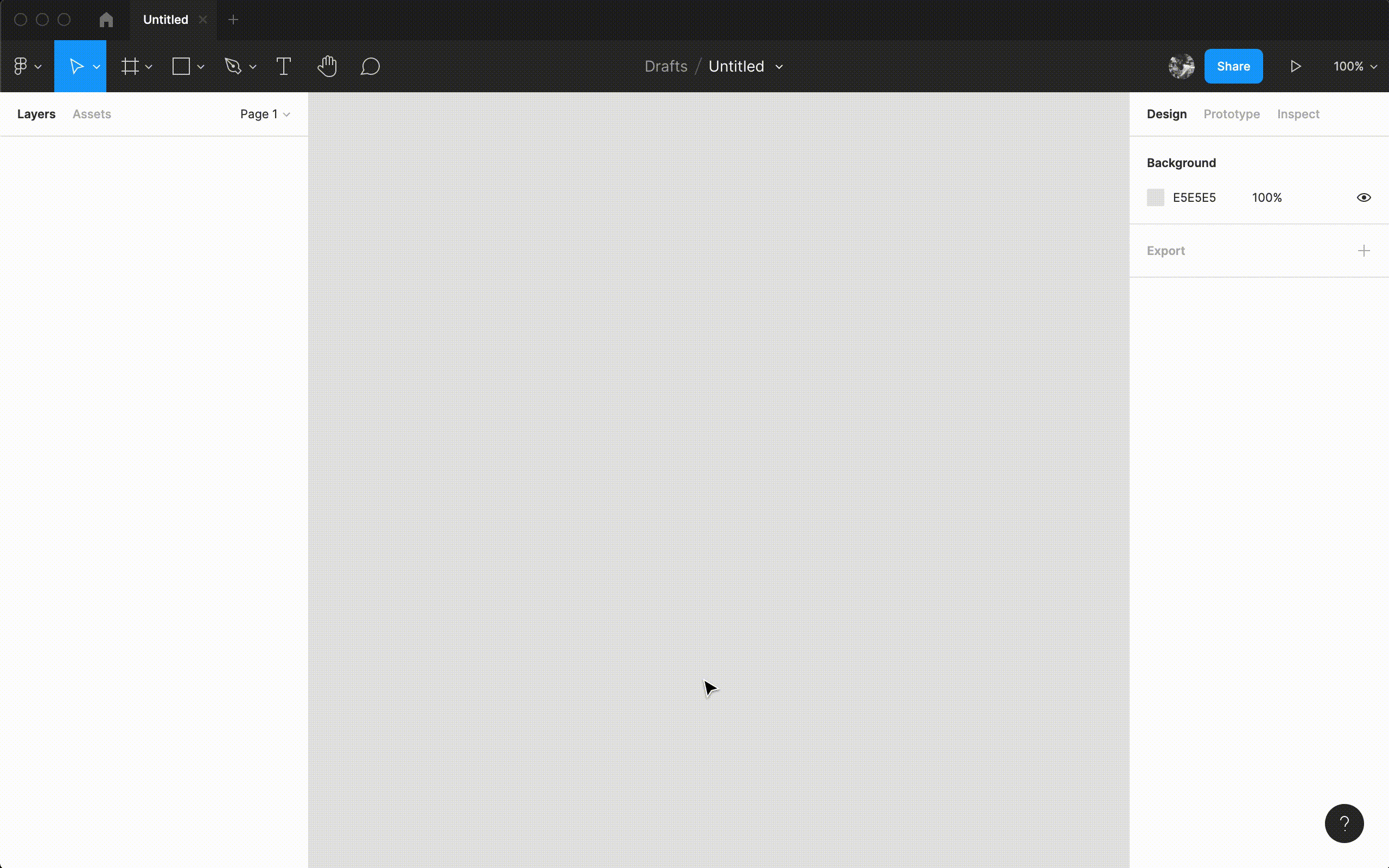Click the blue Share button
Image resolution: width=1389 pixels, height=868 pixels.
pyautogui.click(x=1233, y=67)
